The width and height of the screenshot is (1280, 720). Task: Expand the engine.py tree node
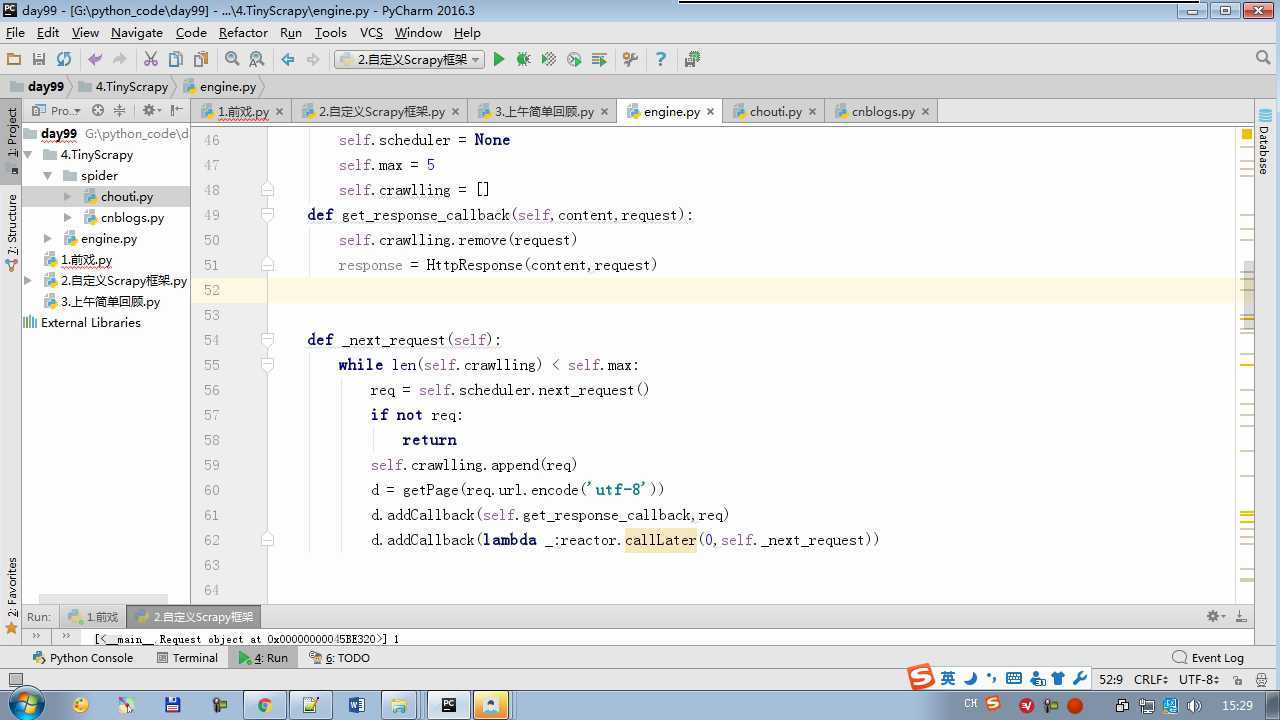point(47,239)
